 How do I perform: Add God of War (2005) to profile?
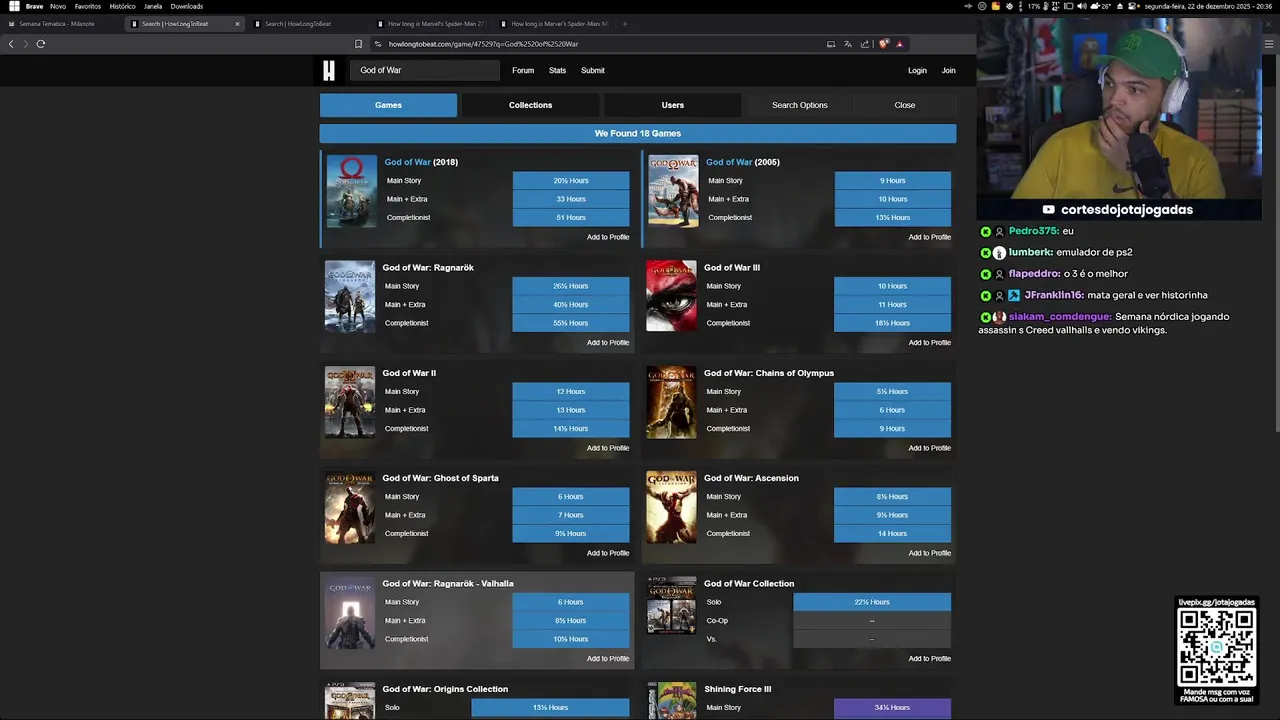click(x=930, y=237)
